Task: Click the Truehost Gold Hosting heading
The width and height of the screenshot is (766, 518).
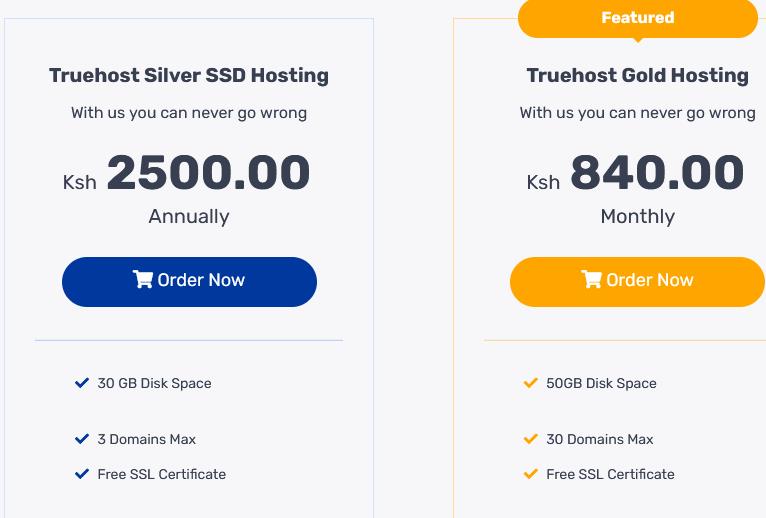Action: click(638, 76)
